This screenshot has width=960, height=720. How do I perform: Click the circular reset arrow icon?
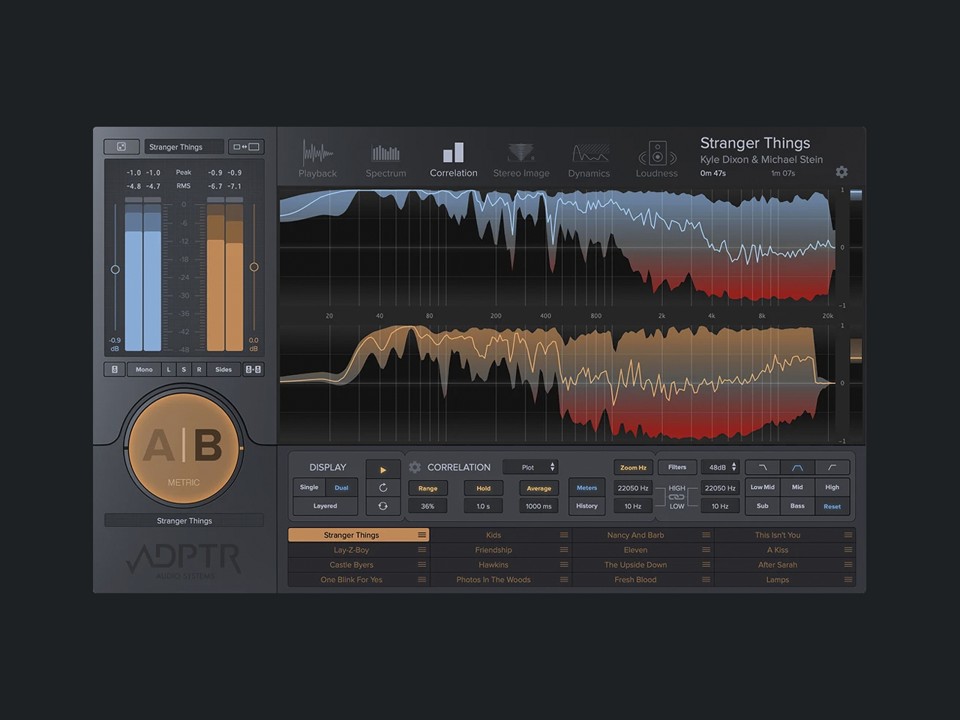[383, 488]
